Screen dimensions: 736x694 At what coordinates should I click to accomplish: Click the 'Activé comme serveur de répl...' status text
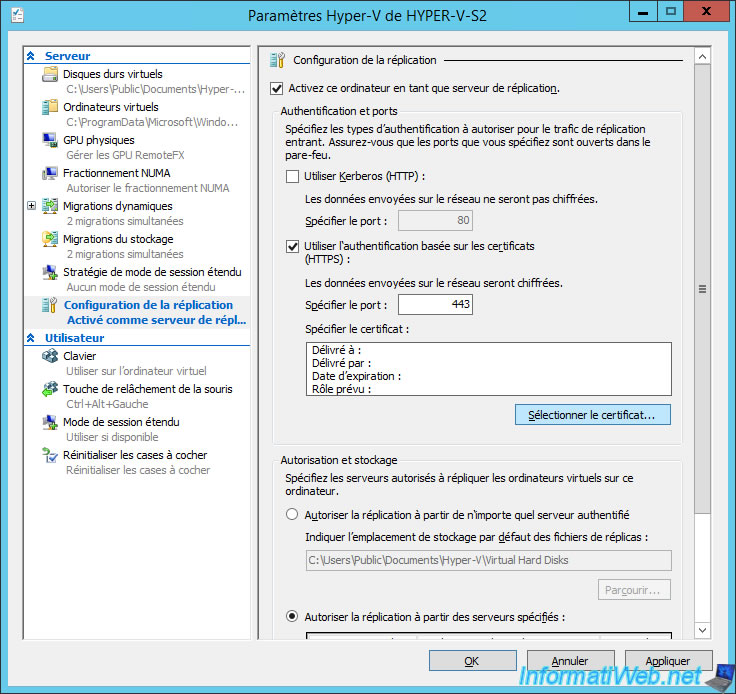click(x=156, y=320)
